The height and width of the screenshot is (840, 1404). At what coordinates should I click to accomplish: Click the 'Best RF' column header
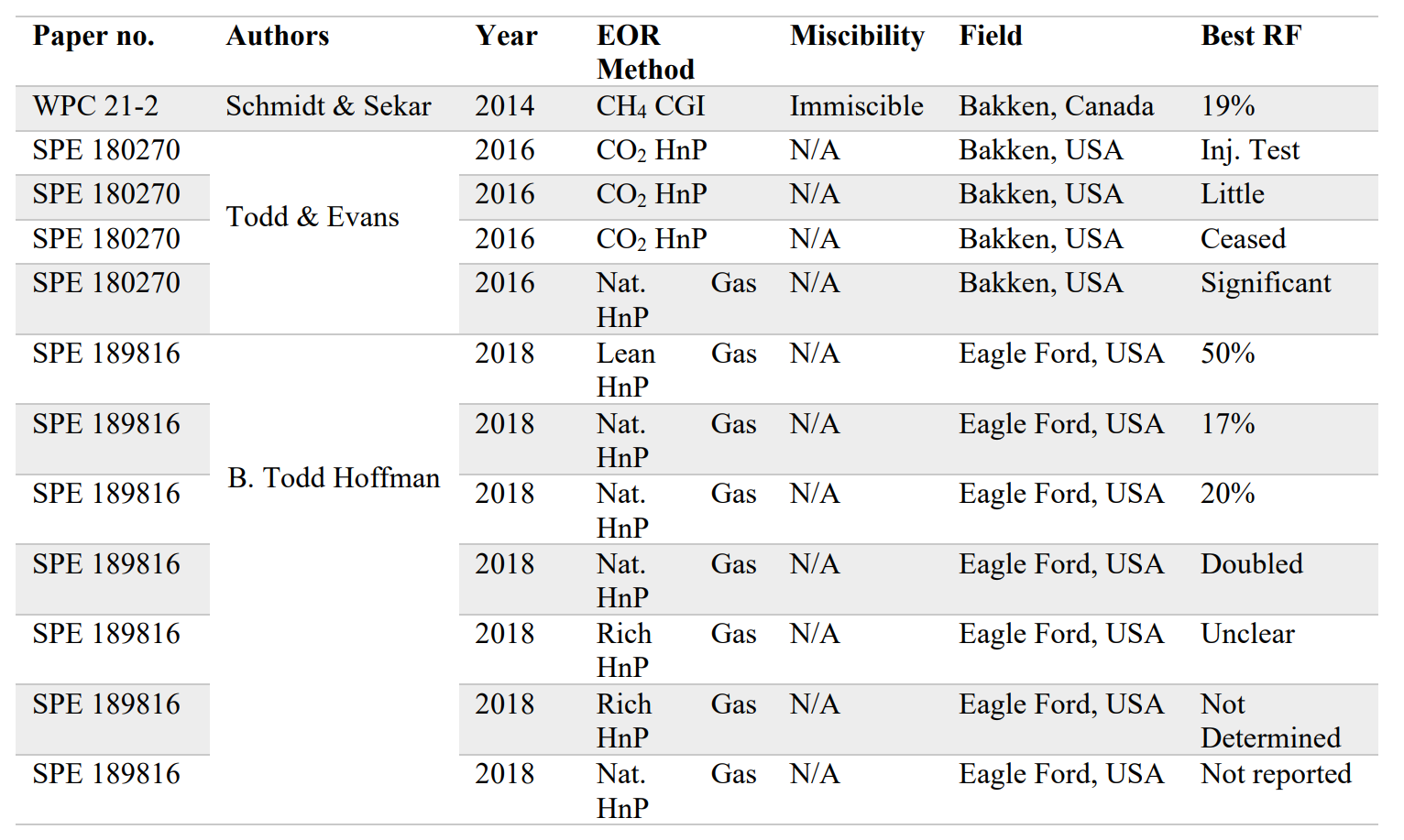click(1251, 36)
